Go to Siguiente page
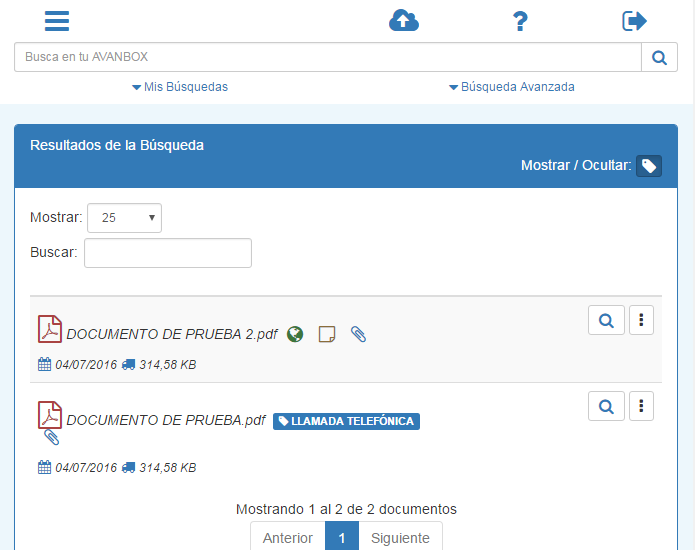The width and height of the screenshot is (695, 550). pos(400,537)
